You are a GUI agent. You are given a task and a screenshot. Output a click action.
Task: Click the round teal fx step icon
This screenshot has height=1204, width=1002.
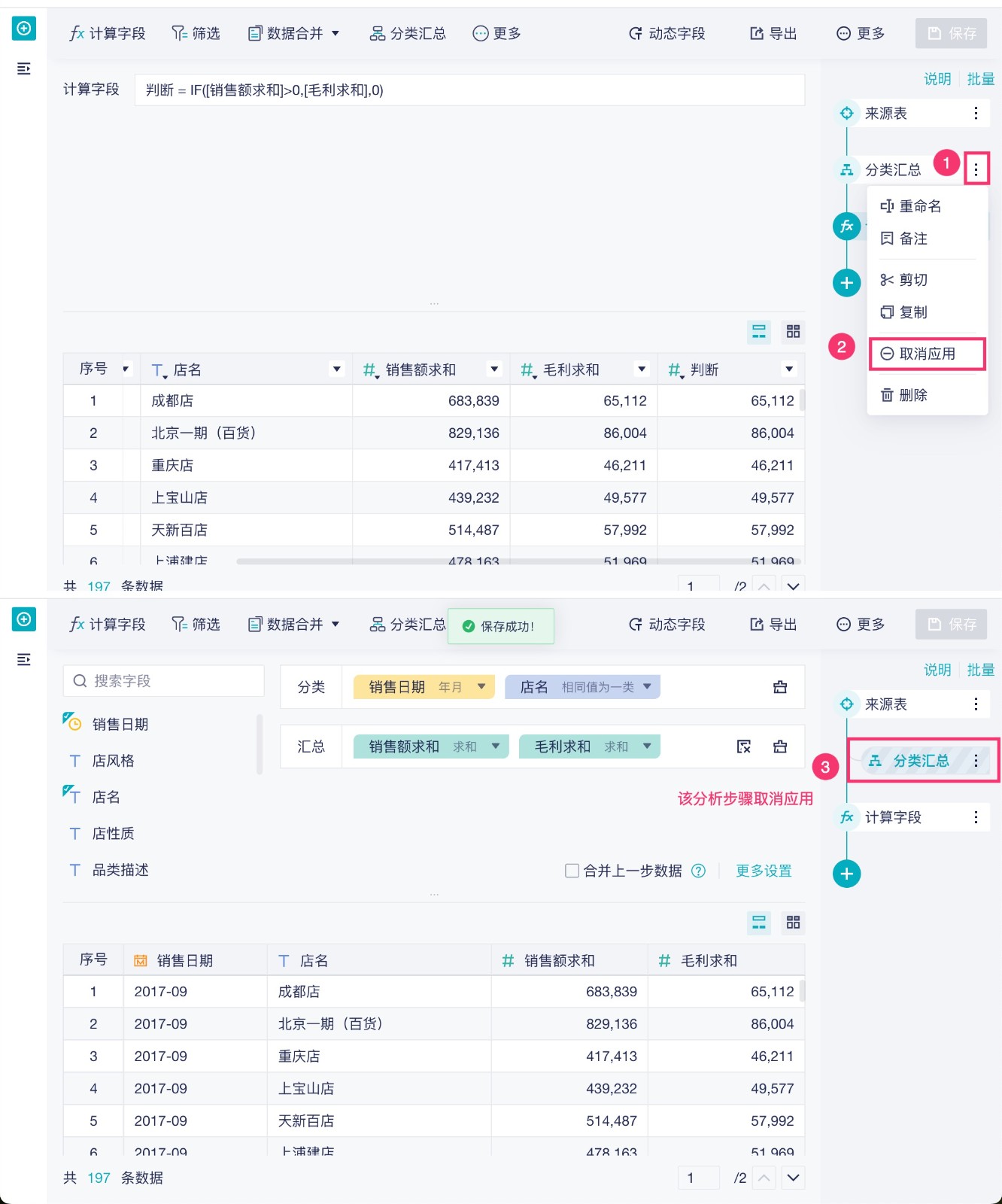pos(846,227)
